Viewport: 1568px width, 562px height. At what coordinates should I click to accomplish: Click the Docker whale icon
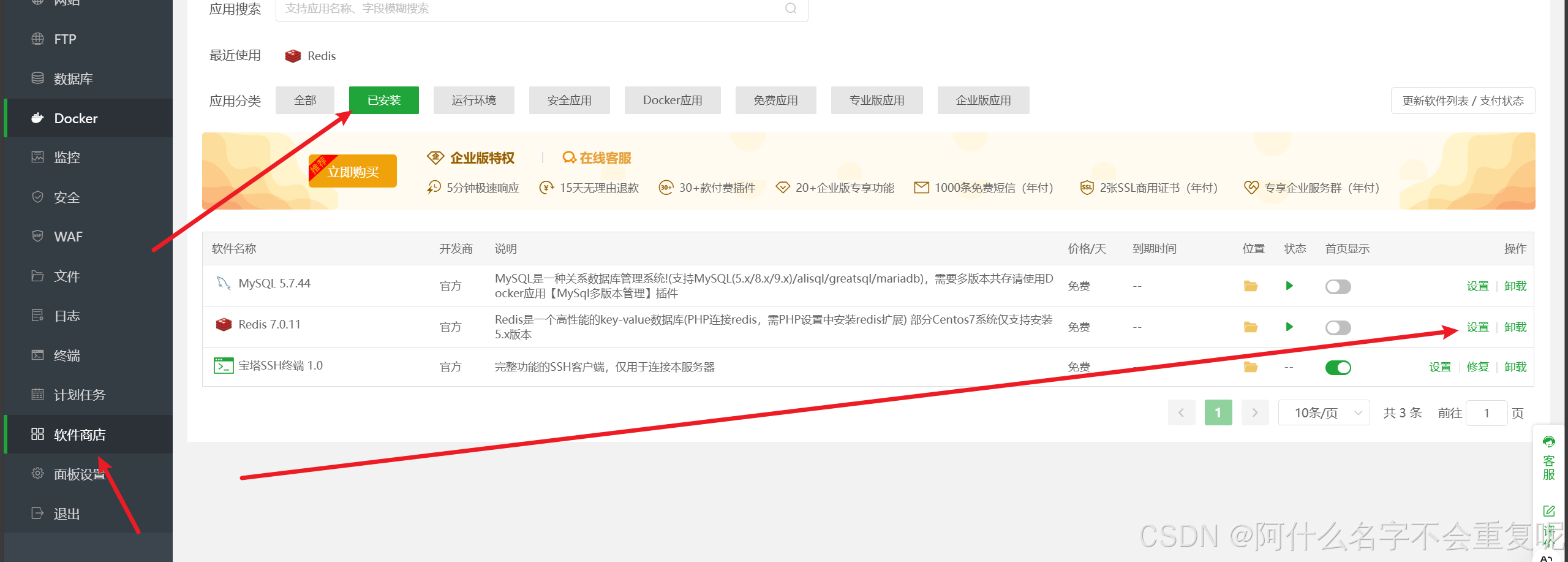tap(37, 118)
